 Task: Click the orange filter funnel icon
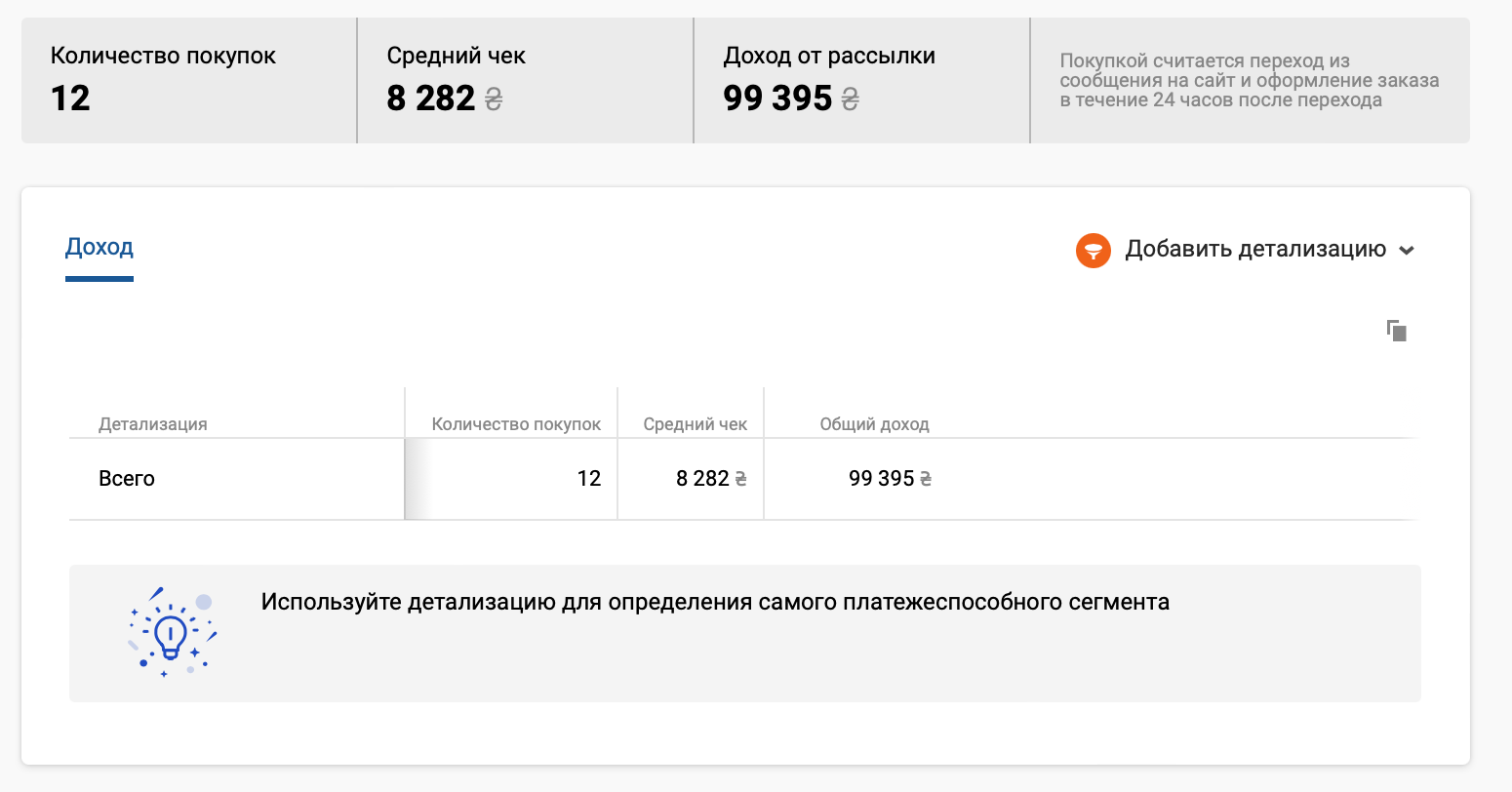coord(1094,250)
